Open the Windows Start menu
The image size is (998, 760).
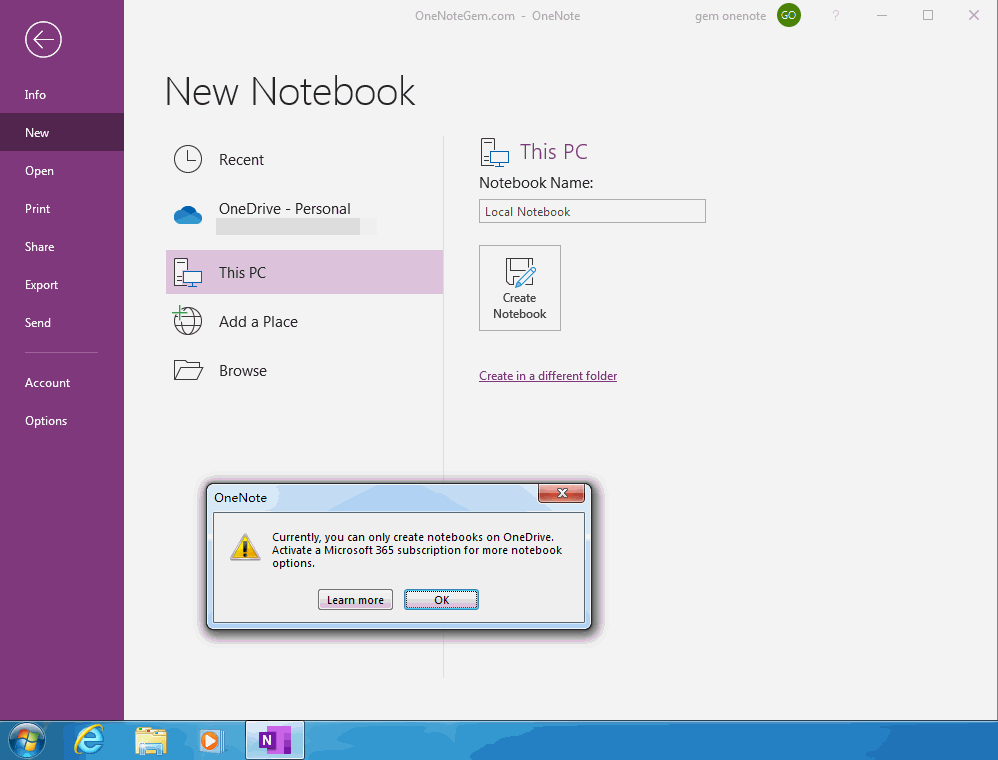25,740
